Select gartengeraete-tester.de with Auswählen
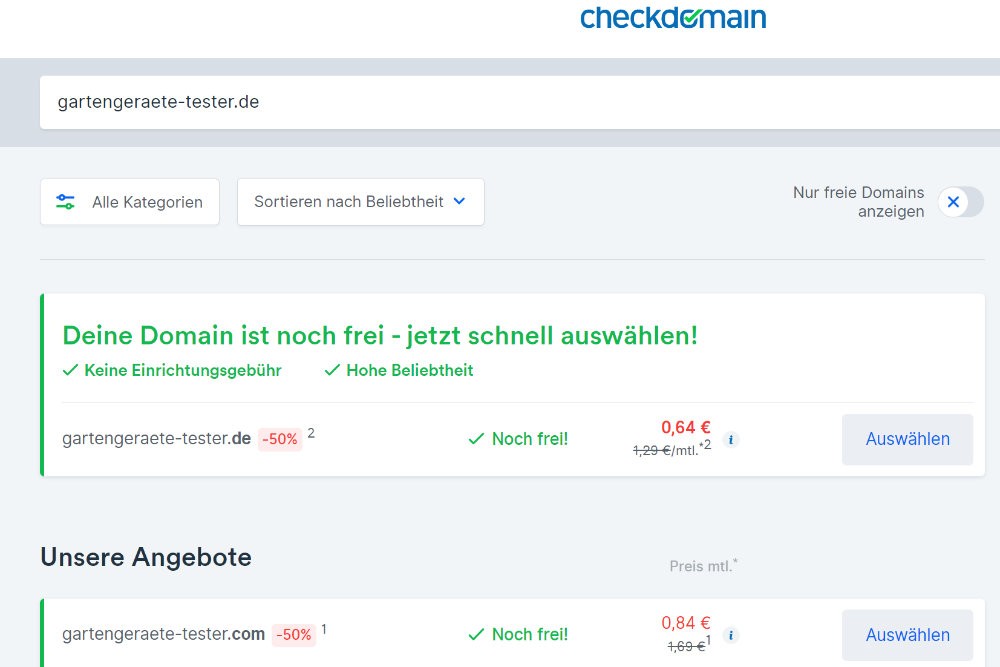Image resolution: width=1000 pixels, height=667 pixels. [907, 439]
